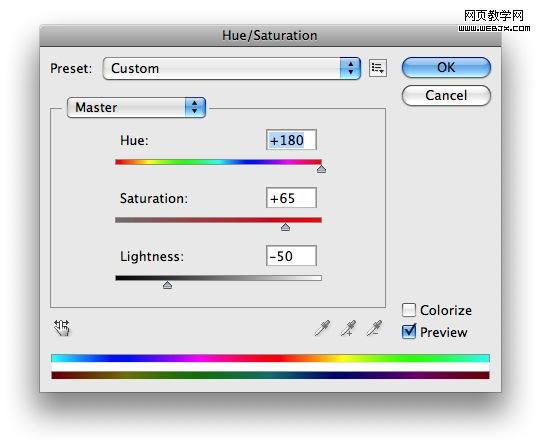Select the add-to-sample eyedropper
The width and height of the screenshot is (541, 447).
point(348,328)
